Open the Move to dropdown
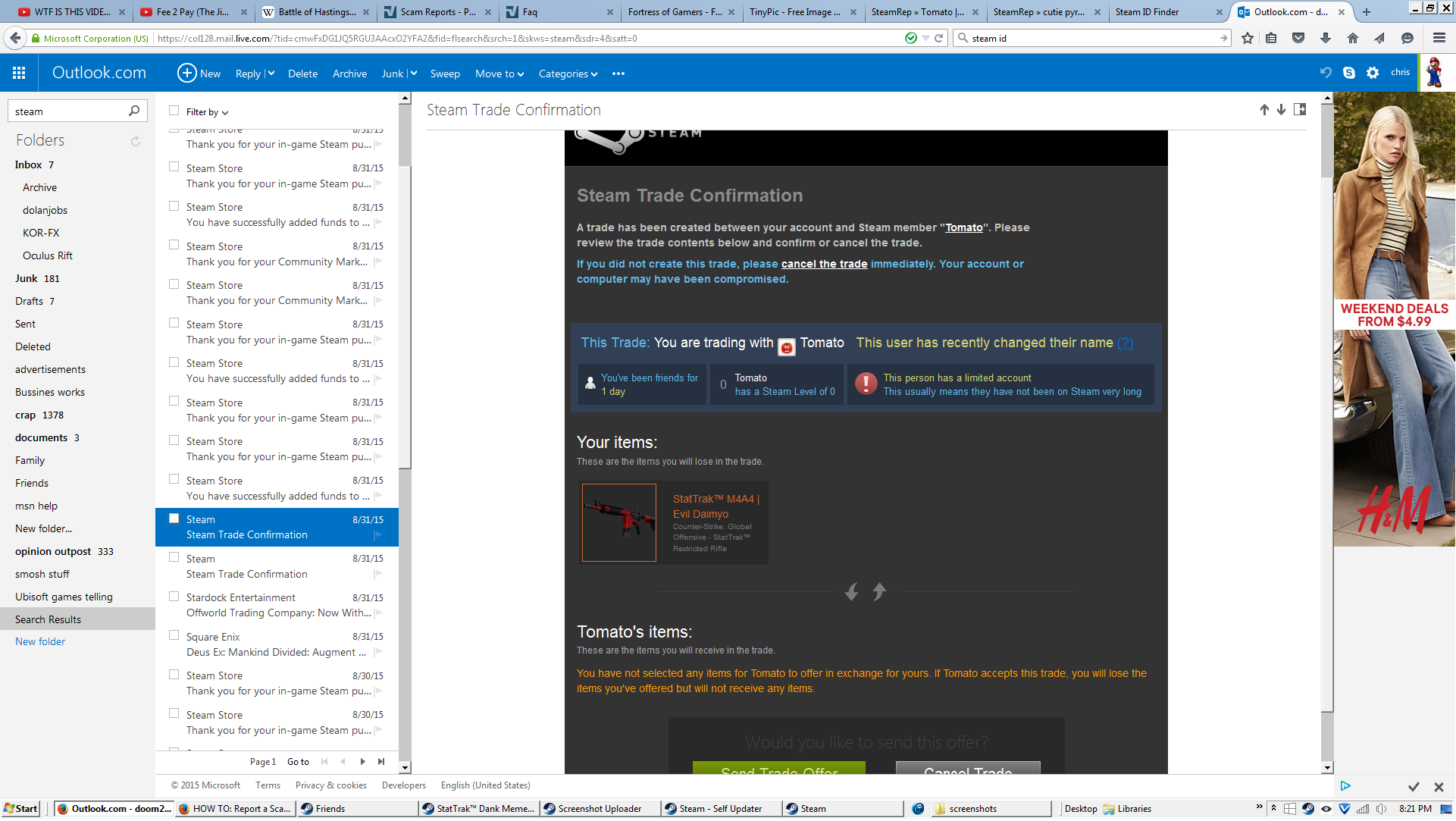Image resolution: width=1456 pixels, height=821 pixels. tap(499, 74)
